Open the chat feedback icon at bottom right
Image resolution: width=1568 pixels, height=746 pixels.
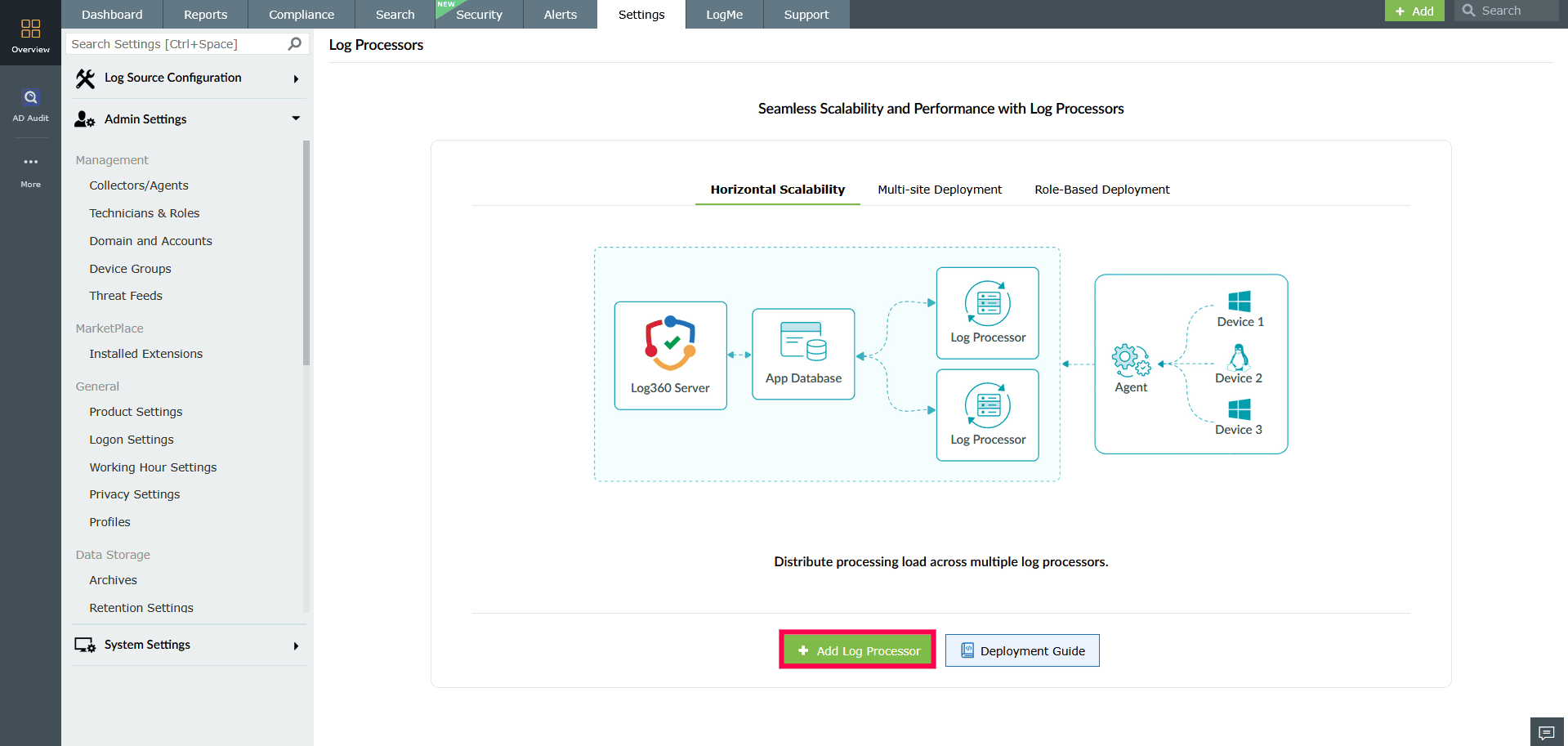pos(1547,731)
